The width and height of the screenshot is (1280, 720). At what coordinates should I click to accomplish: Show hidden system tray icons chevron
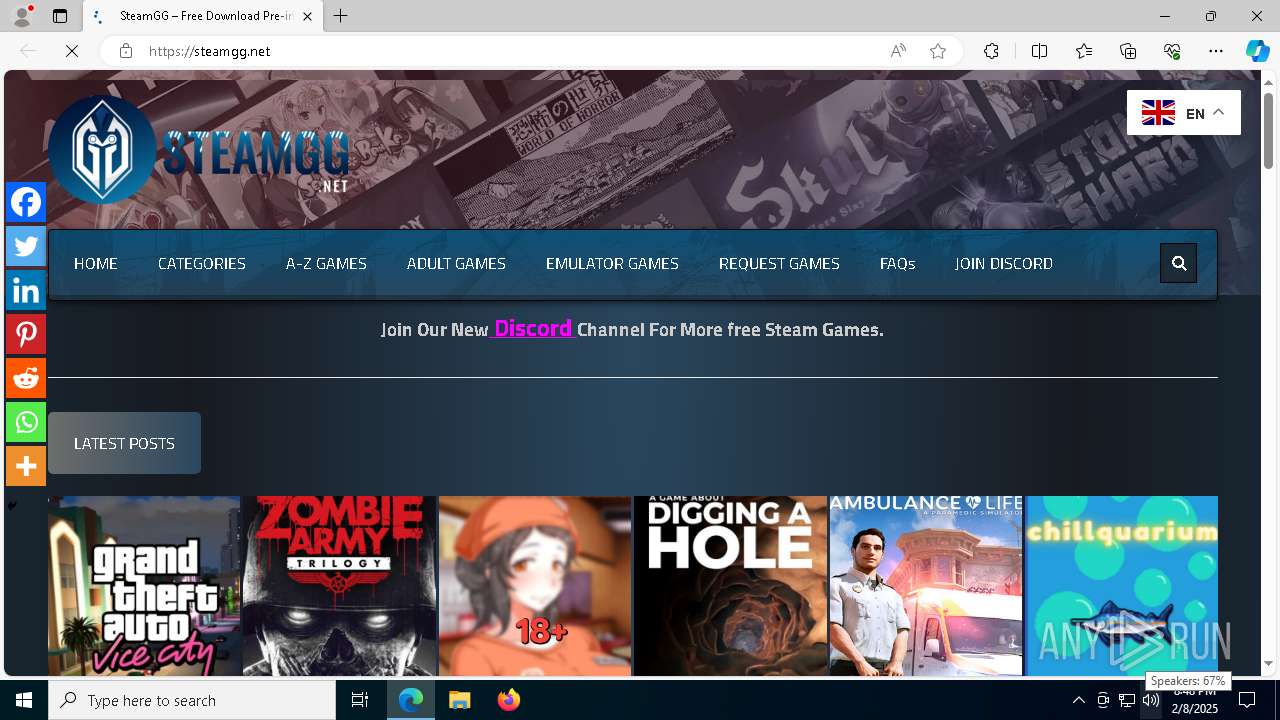coord(1078,700)
